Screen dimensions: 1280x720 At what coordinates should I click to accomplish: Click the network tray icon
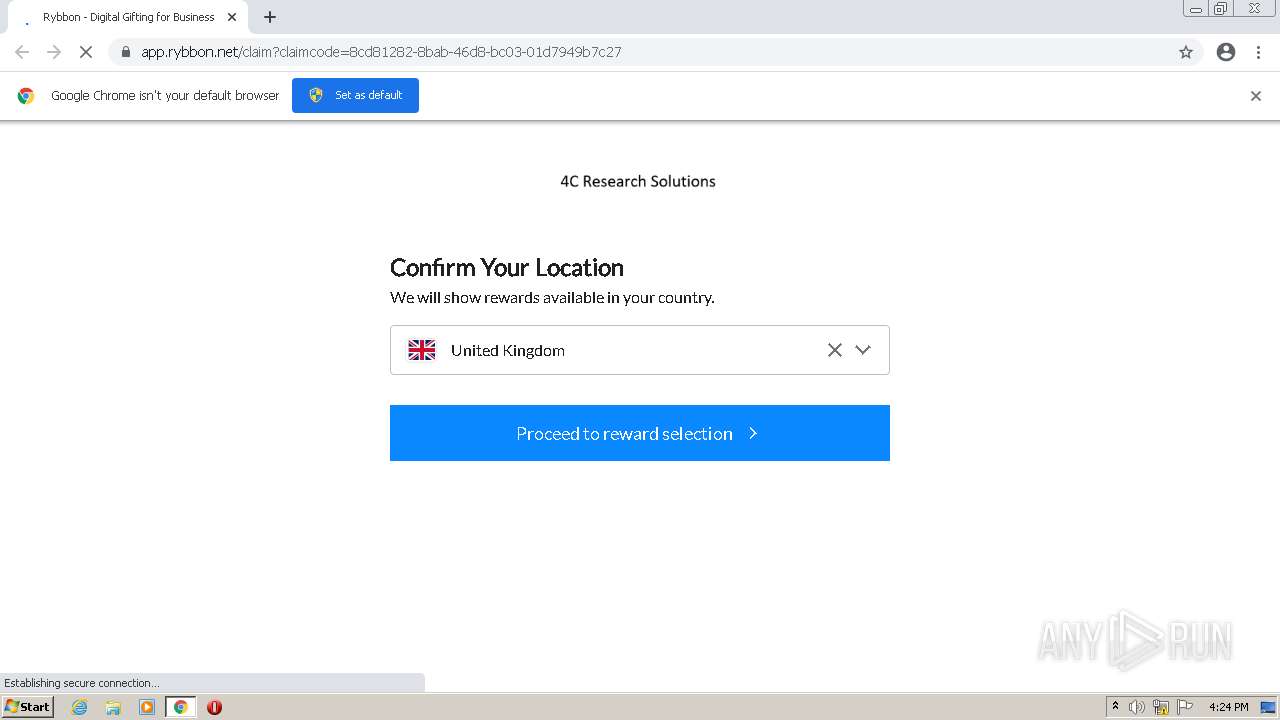1161,707
